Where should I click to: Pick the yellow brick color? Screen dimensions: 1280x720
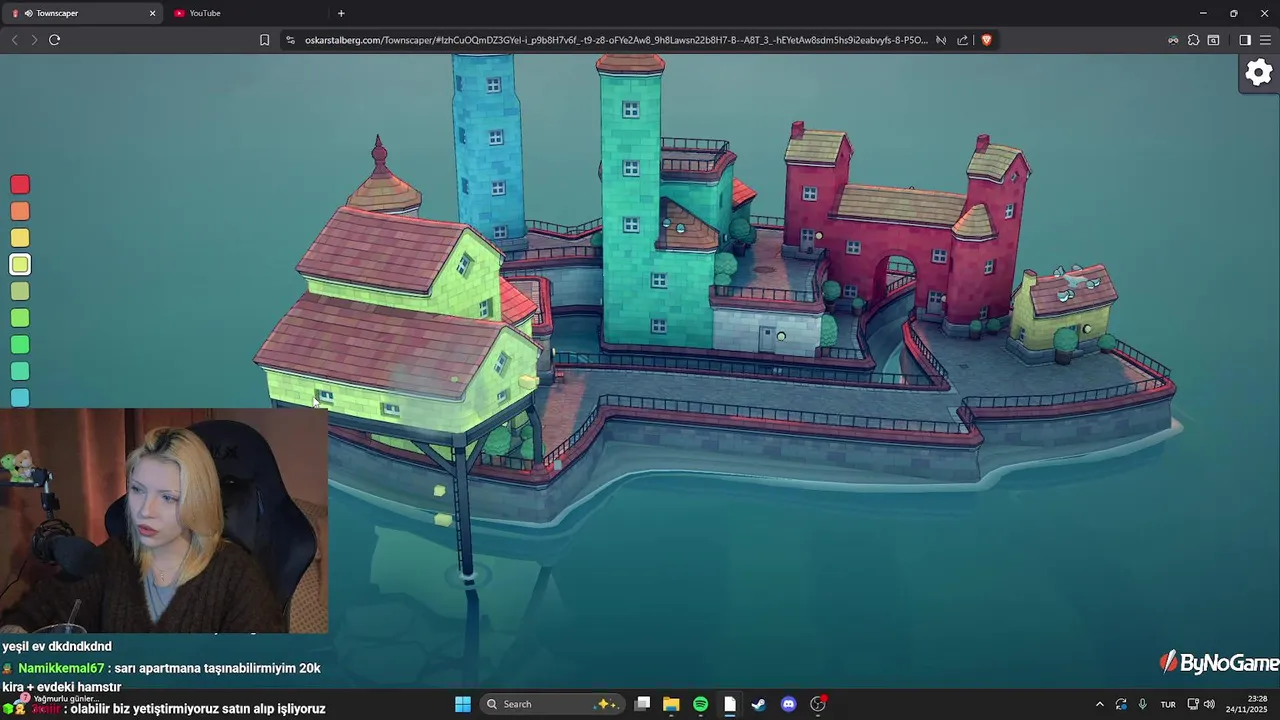(20, 238)
